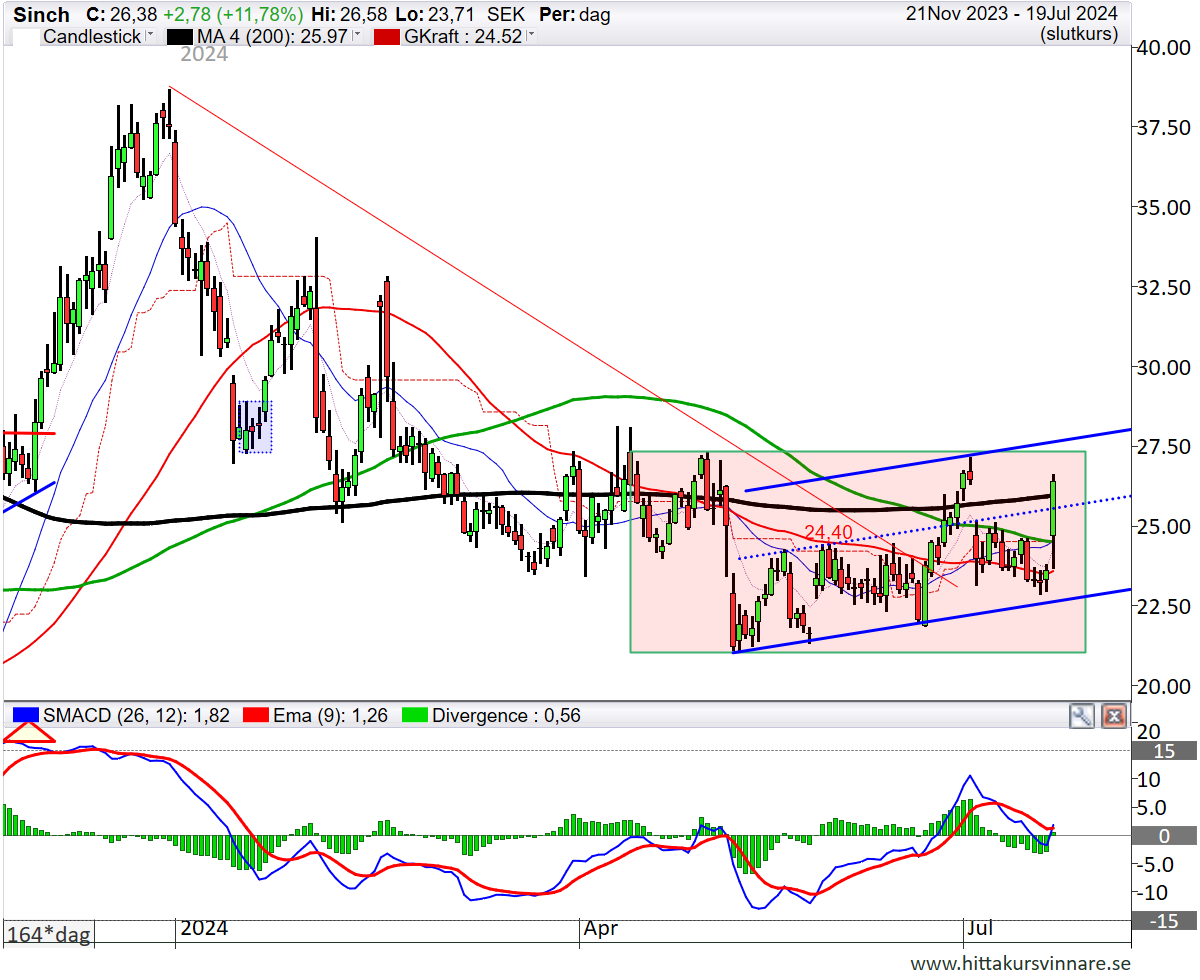Open the SMACD indicator settings wrench icon
Screen dimensions: 1200x980
[1081, 715]
